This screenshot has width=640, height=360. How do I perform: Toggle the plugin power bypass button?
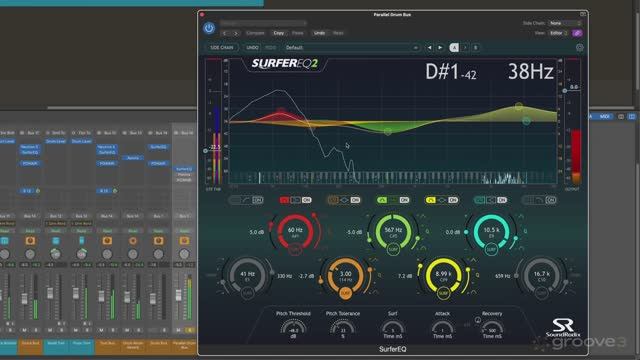tap(209, 28)
